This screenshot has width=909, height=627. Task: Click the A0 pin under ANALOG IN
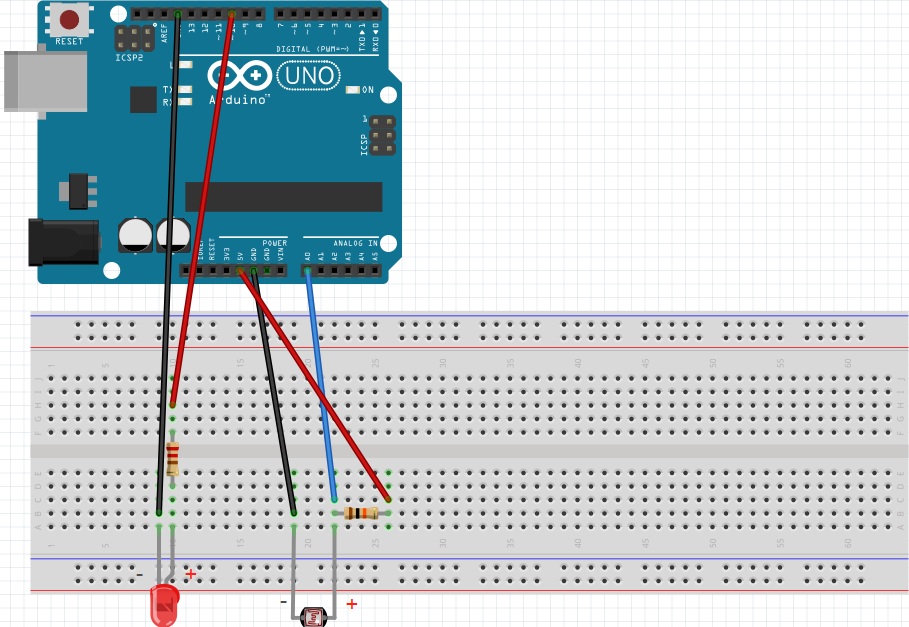(308, 268)
